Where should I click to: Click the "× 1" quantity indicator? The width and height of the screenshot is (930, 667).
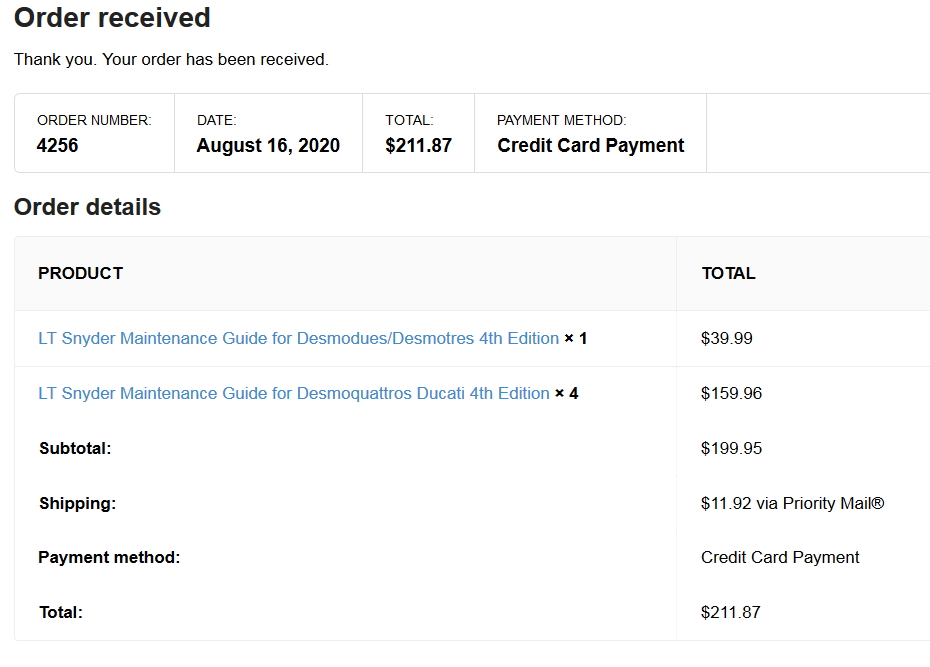pos(576,338)
